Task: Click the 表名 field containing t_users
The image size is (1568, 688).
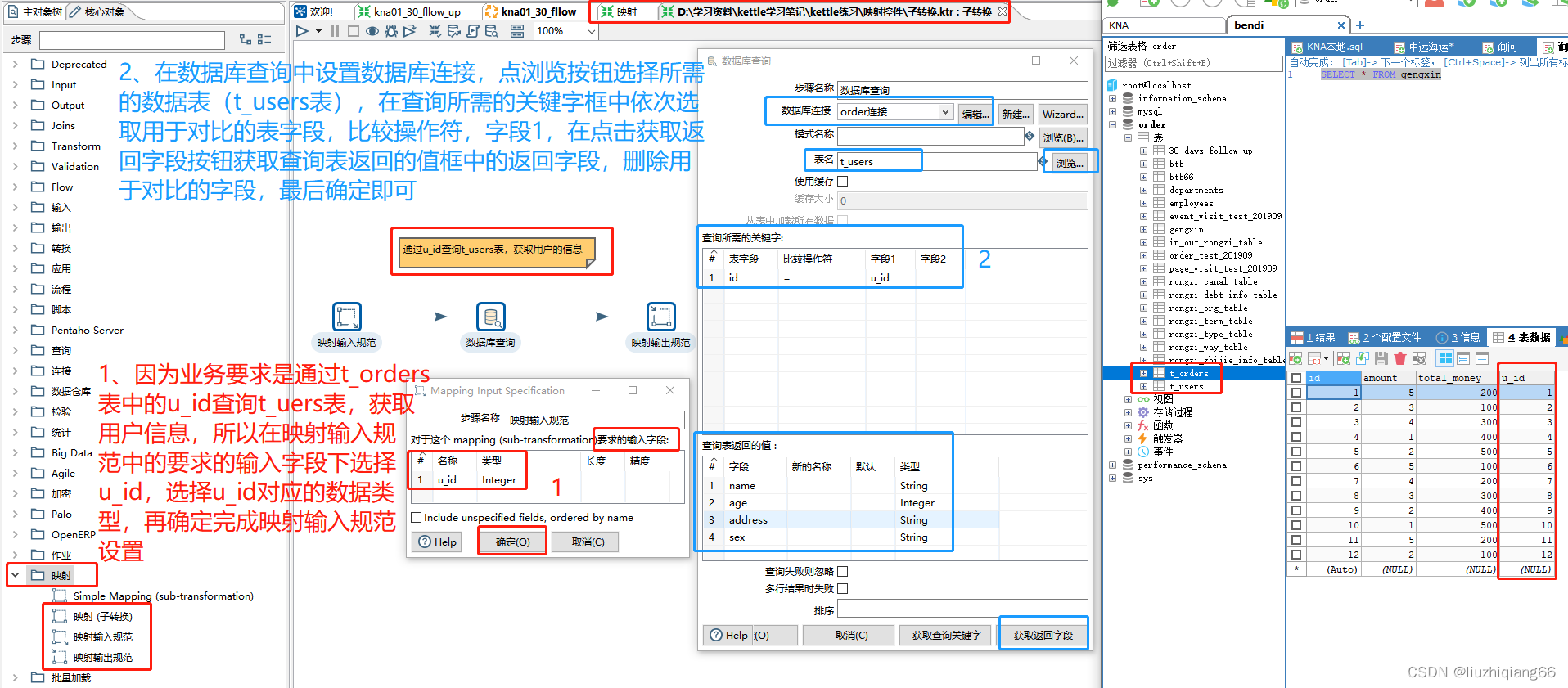Action: (x=937, y=161)
